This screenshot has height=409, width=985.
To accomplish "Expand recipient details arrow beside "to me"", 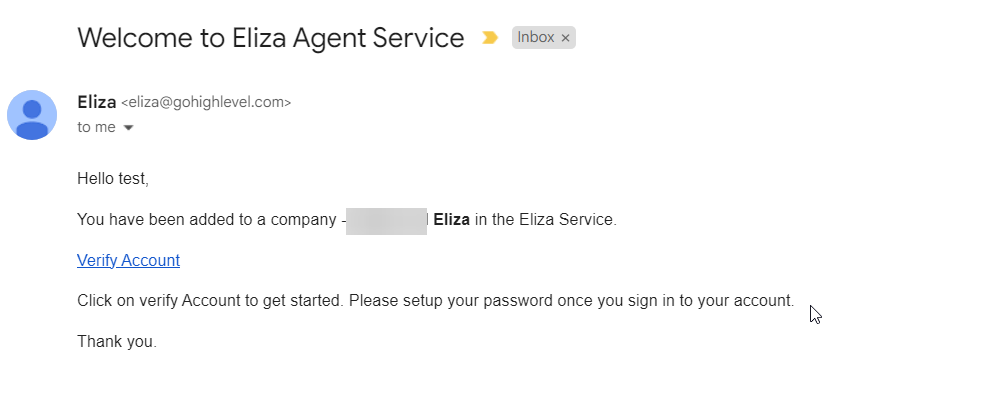I will pos(128,128).
